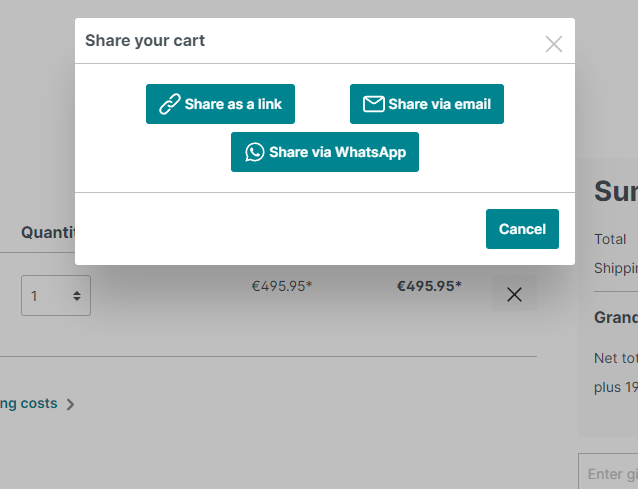
Task: Click the WhatsApp logo icon
Action: (255, 152)
